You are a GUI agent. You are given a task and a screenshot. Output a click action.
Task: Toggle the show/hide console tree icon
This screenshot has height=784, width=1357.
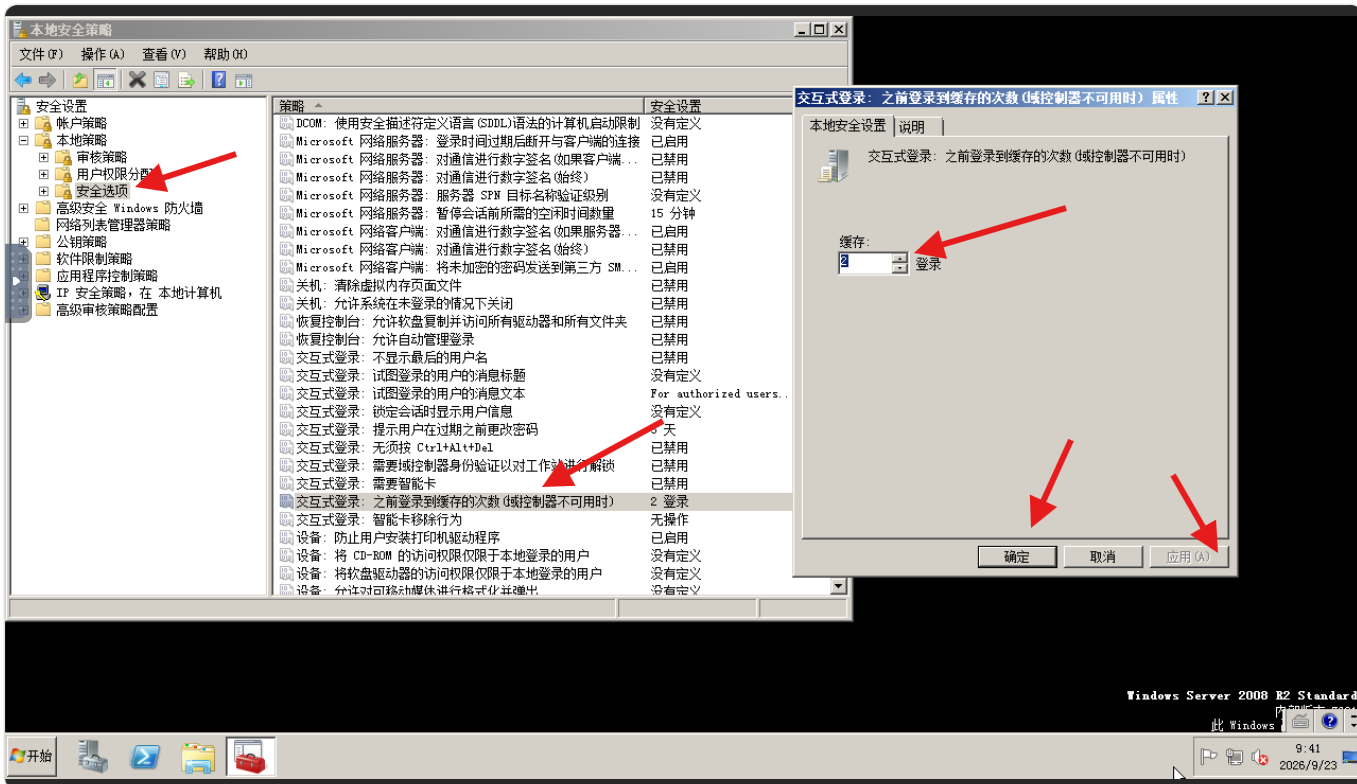coord(105,80)
